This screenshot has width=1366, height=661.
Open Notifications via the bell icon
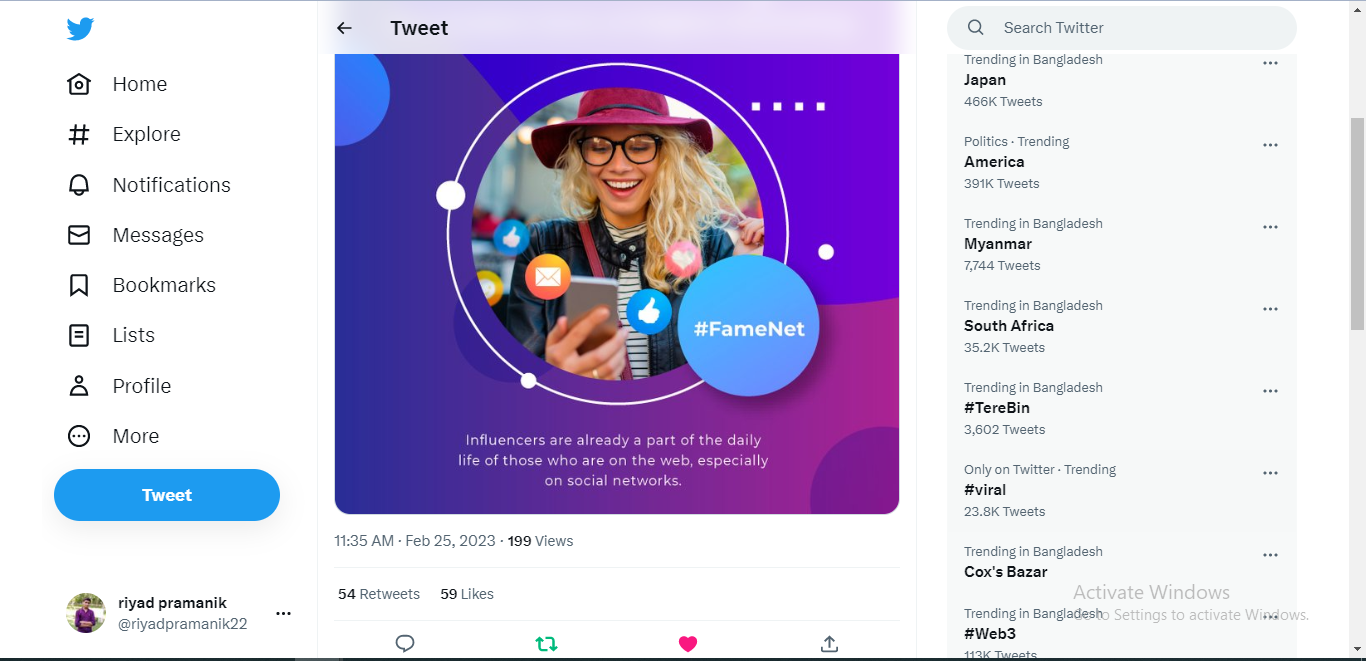(x=79, y=185)
